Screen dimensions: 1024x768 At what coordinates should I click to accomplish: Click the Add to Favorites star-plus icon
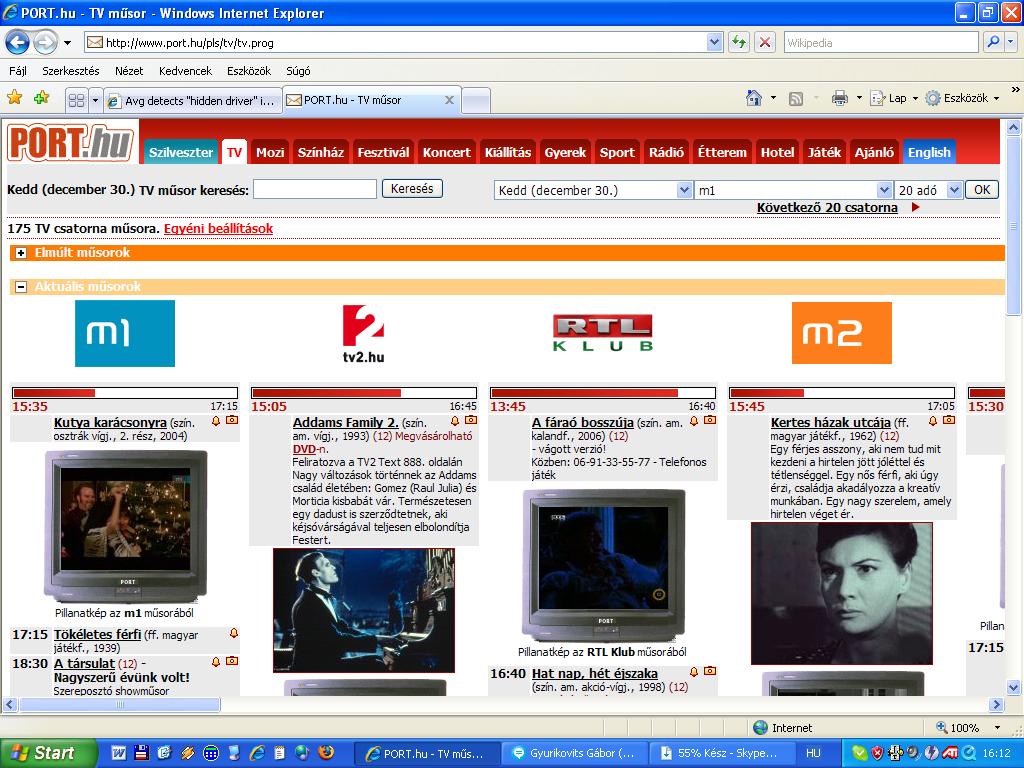(x=41, y=98)
